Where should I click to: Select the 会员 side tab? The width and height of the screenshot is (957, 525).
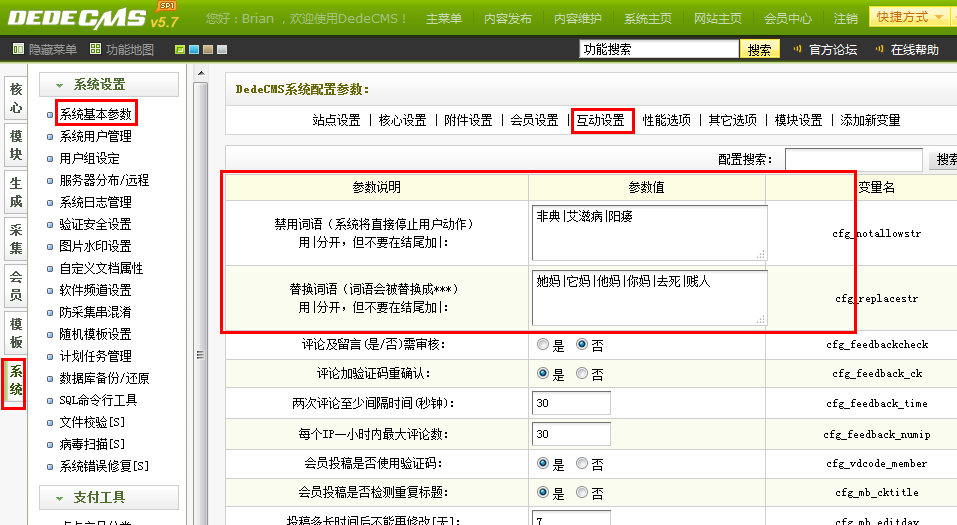click(x=16, y=286)
